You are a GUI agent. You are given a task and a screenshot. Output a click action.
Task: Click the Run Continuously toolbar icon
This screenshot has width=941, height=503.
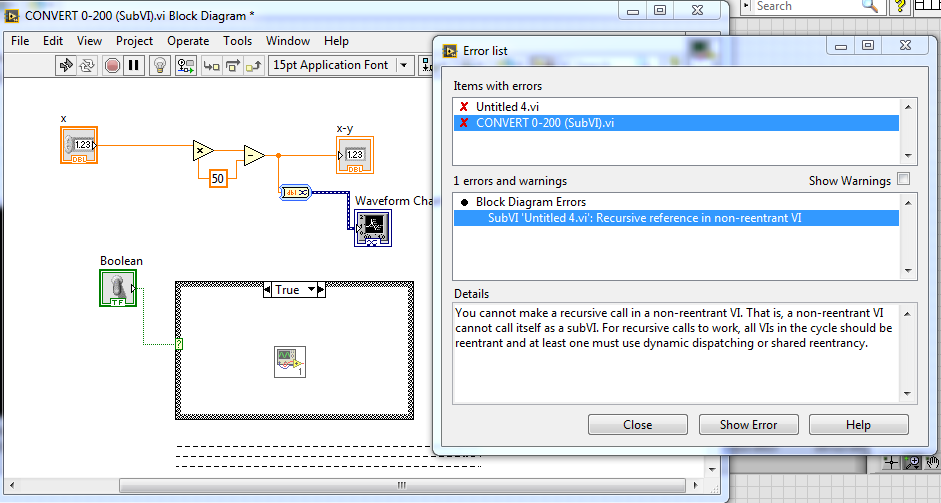point(88,65)
